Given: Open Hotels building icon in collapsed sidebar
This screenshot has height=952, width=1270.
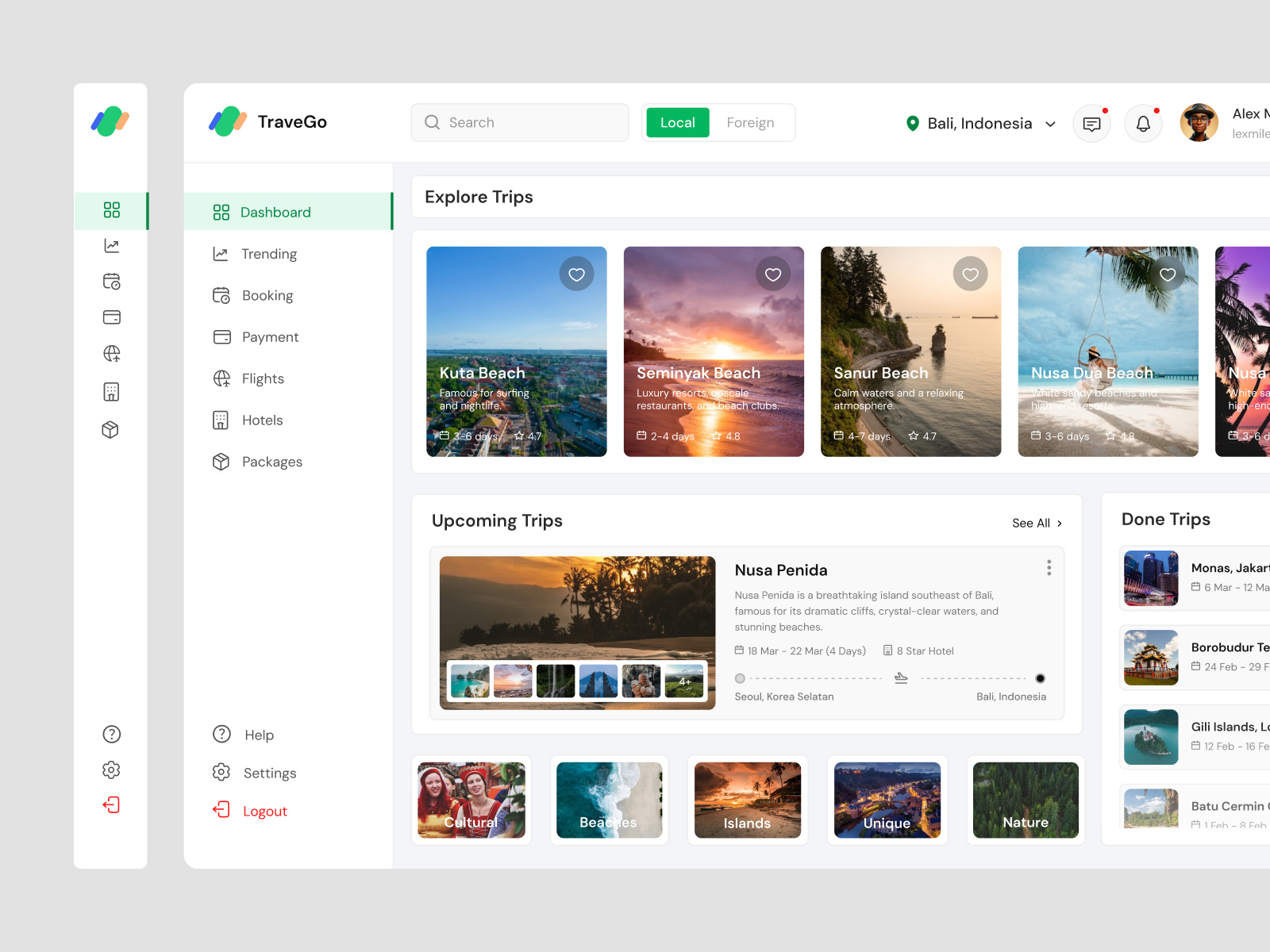Looking at the screenshot, I should coord(111,392).
